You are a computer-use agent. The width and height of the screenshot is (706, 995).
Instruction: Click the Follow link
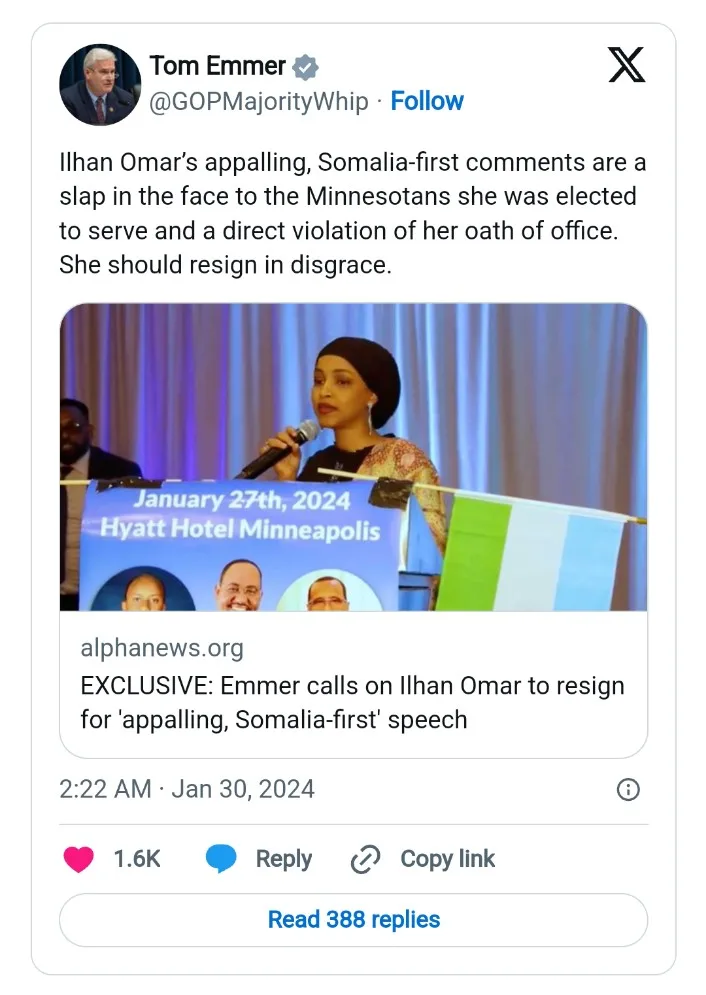coord(427,101)
